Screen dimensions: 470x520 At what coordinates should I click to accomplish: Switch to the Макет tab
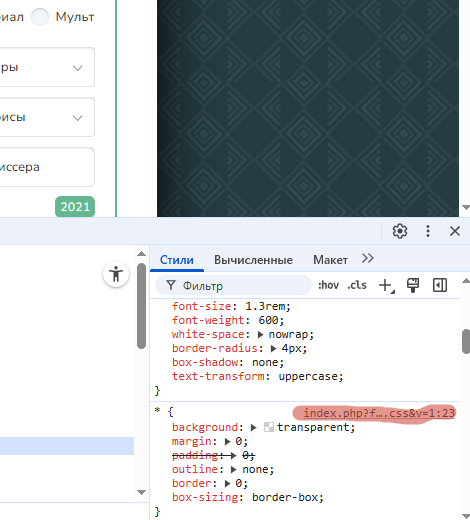pyautogui.click(x=330, y=260)
